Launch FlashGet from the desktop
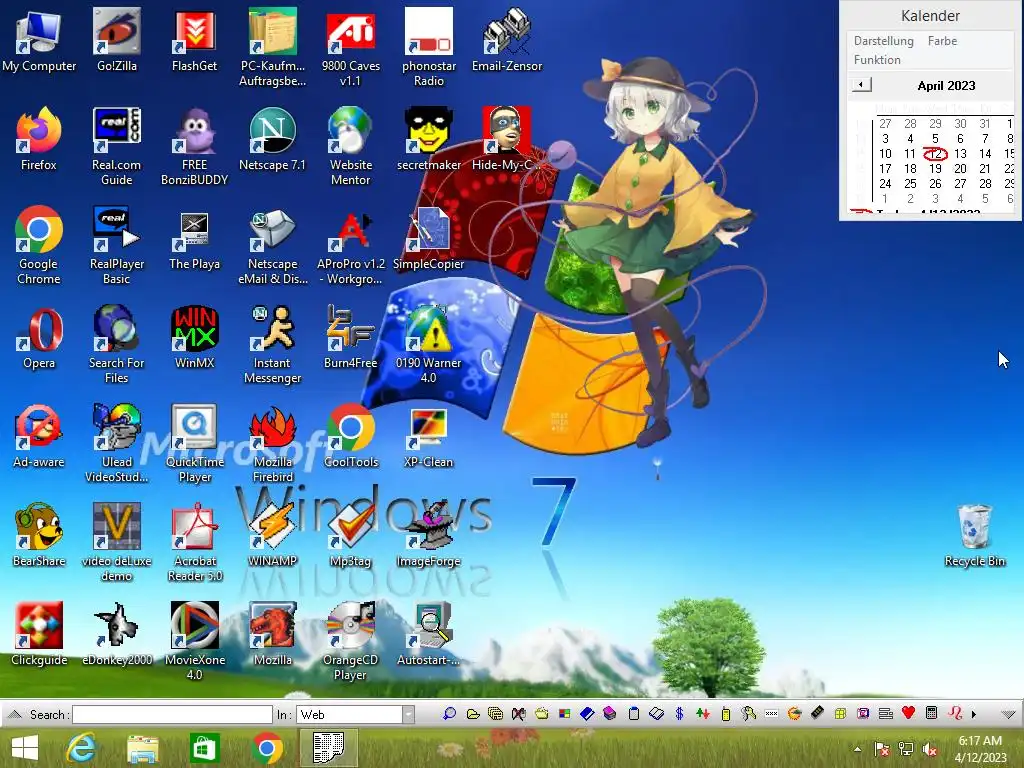This screenshot has width=1024, height=768. point(195,39)
